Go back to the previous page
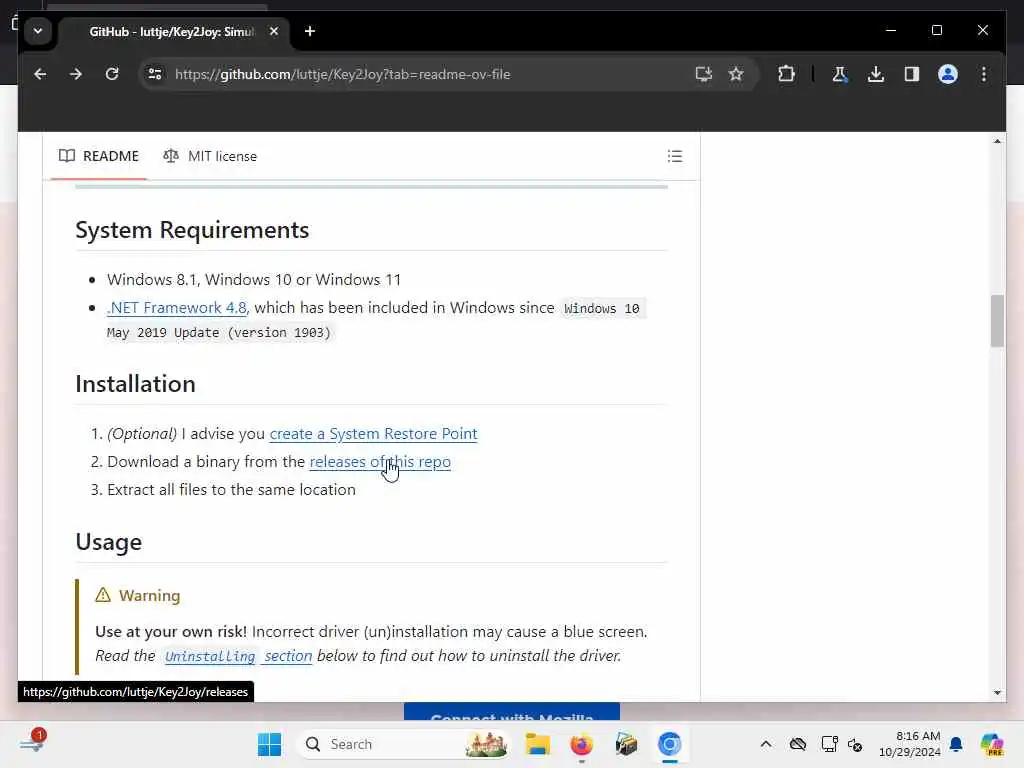1024x768 pixels. click(40, 74)
